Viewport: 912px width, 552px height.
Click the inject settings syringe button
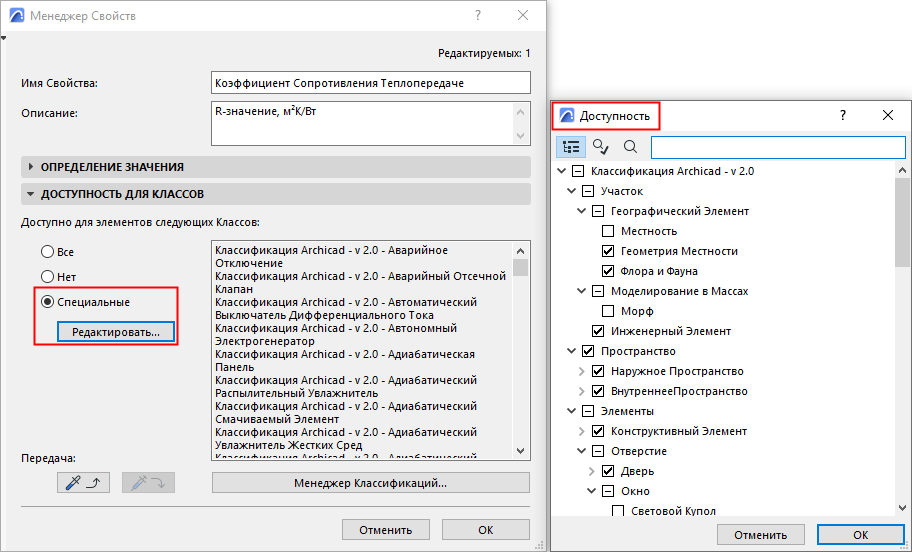tap(148, 483)
